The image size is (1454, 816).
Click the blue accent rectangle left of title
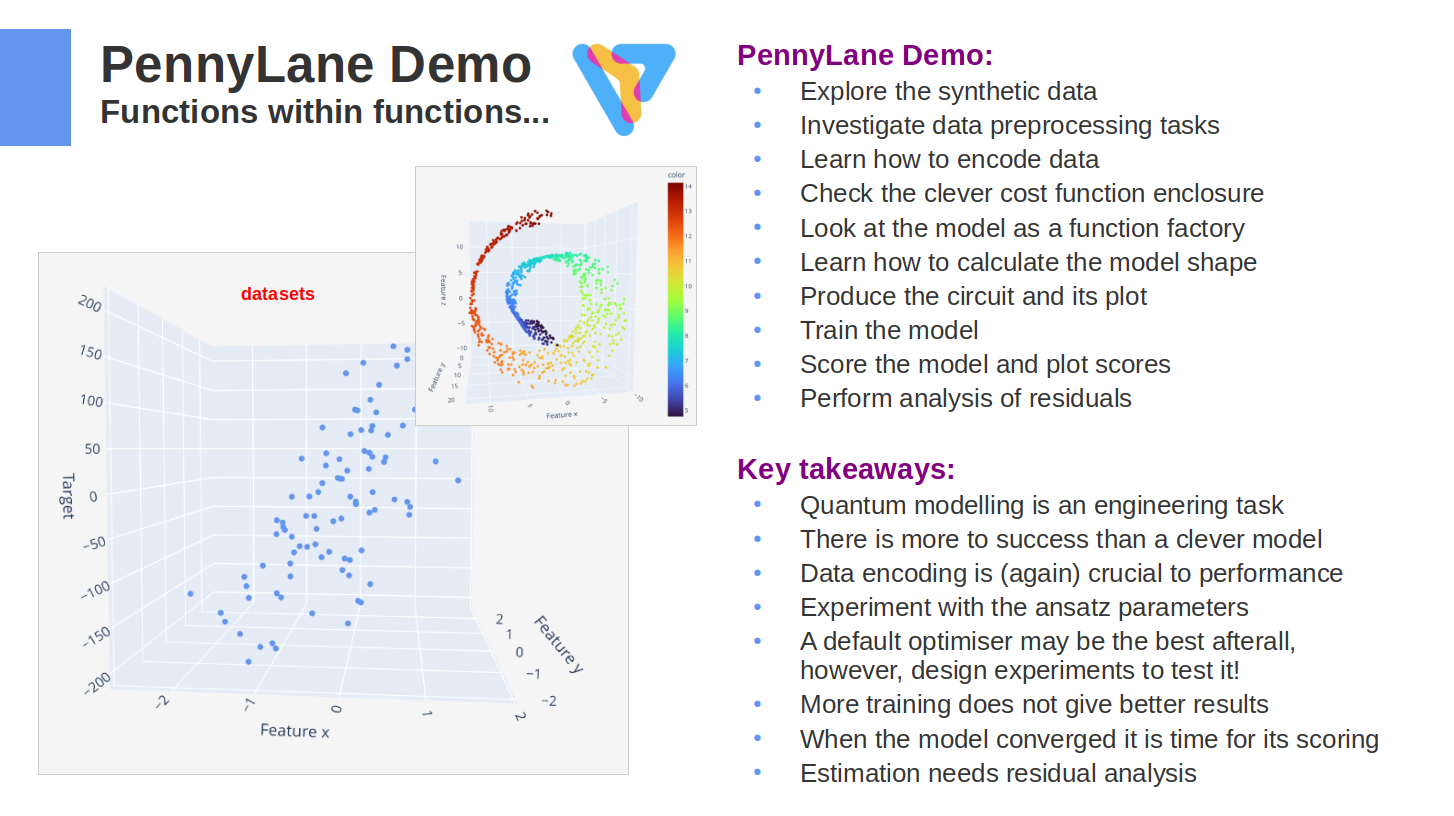click(x=35, y=87)
